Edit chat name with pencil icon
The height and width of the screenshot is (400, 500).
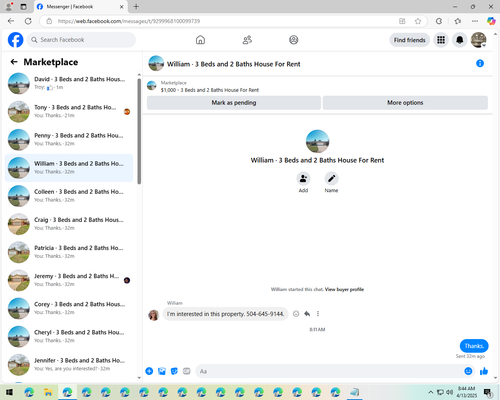point(331,179)
